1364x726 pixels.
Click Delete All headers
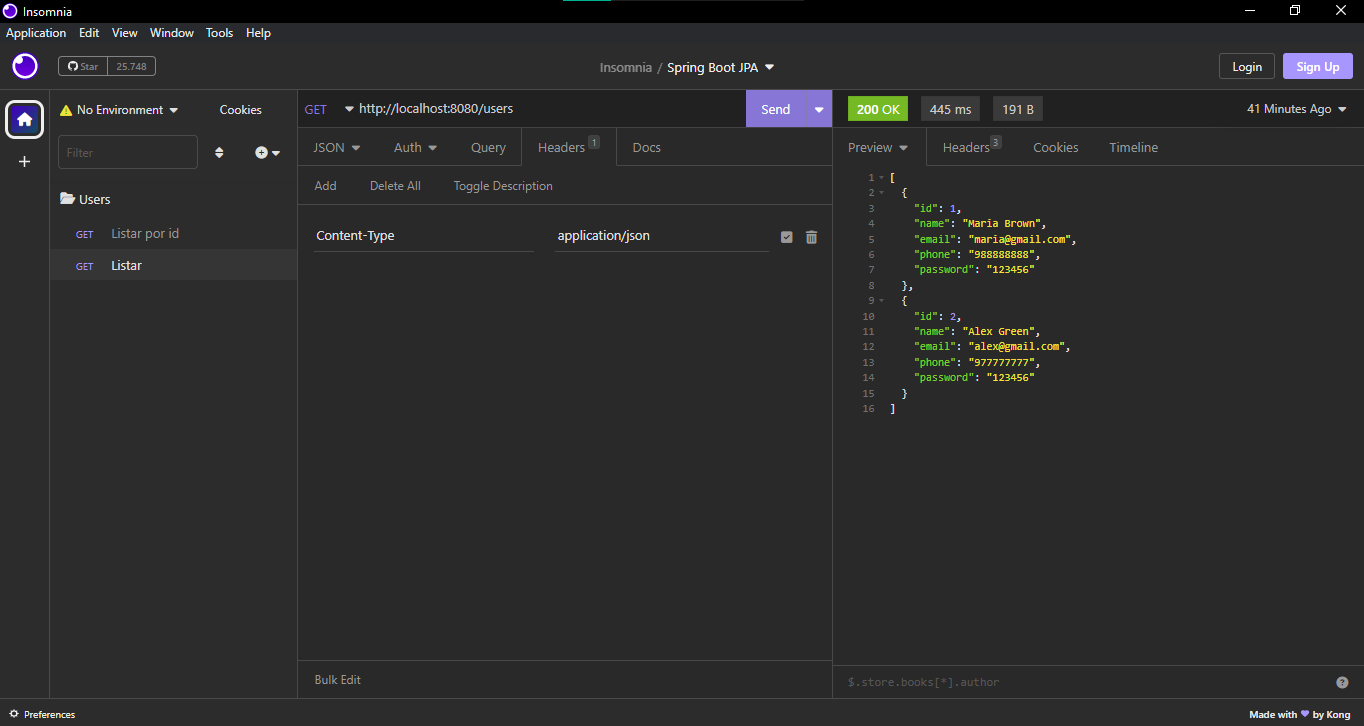(395, 186)
